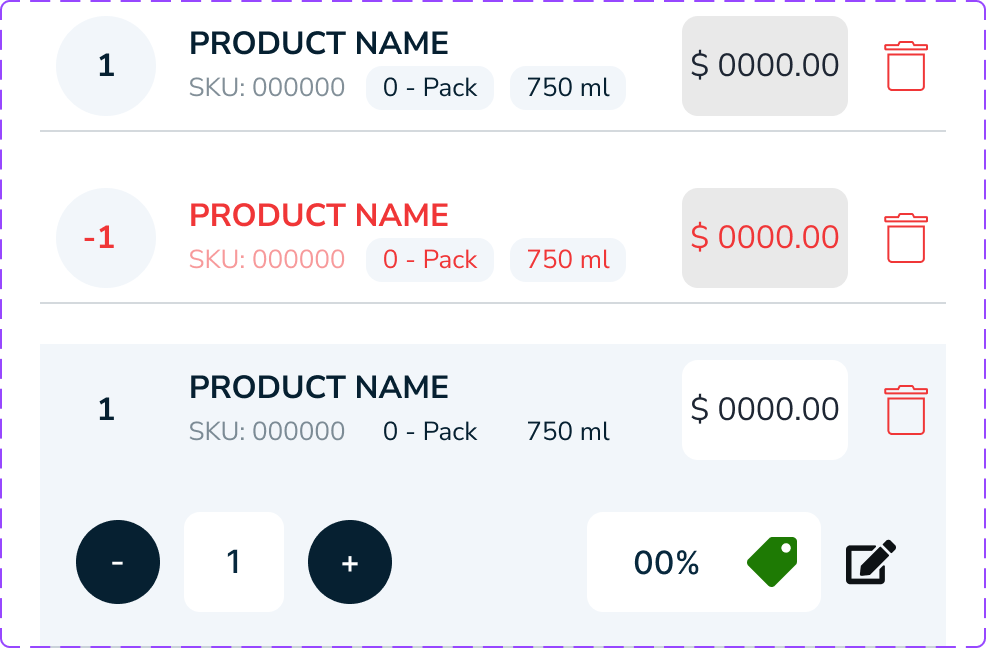Delete the first product row via trash icon
The image size is (986, 648).
point(906,66)
